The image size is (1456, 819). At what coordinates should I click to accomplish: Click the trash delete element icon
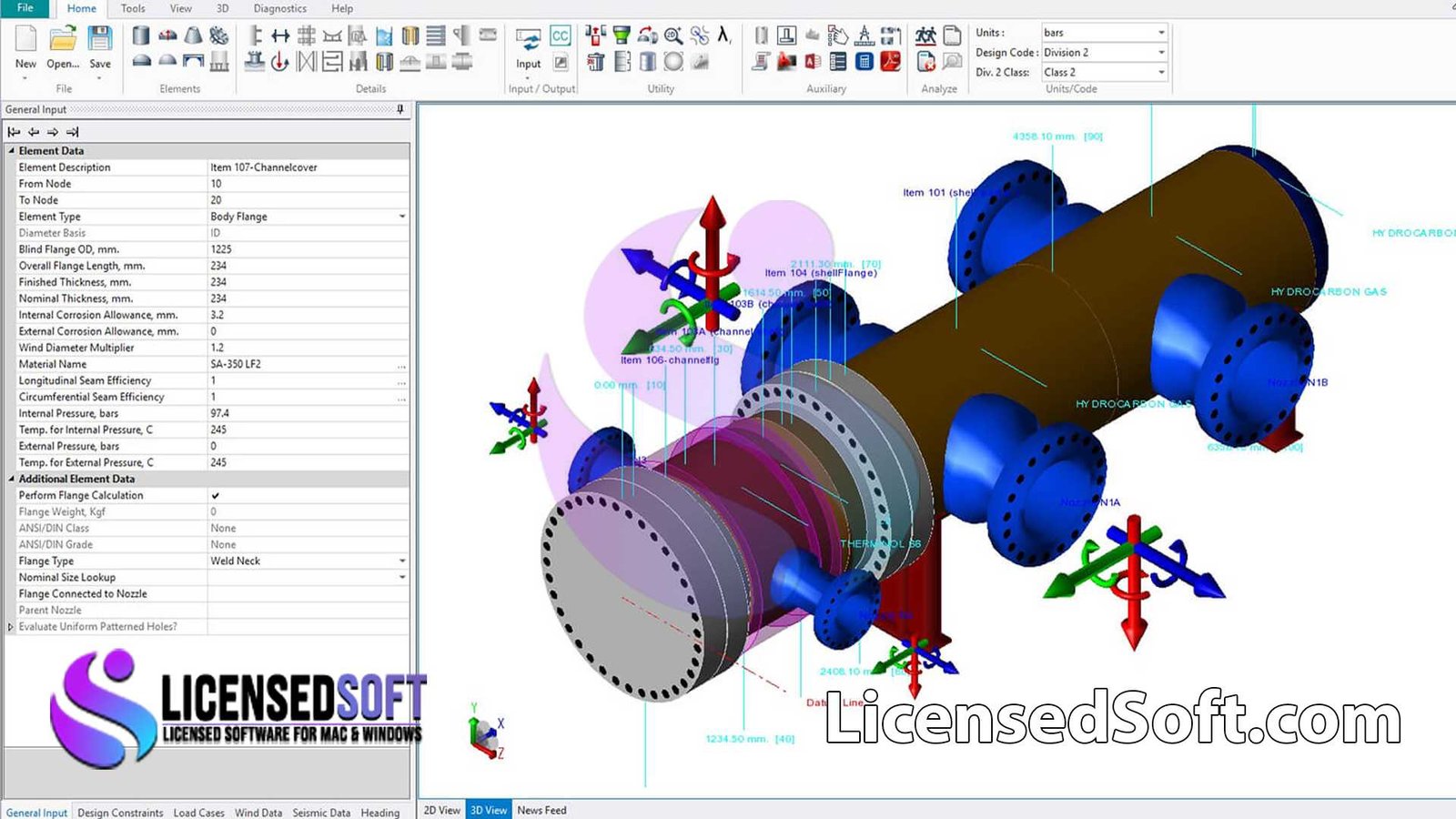click(x=595, y=62)
